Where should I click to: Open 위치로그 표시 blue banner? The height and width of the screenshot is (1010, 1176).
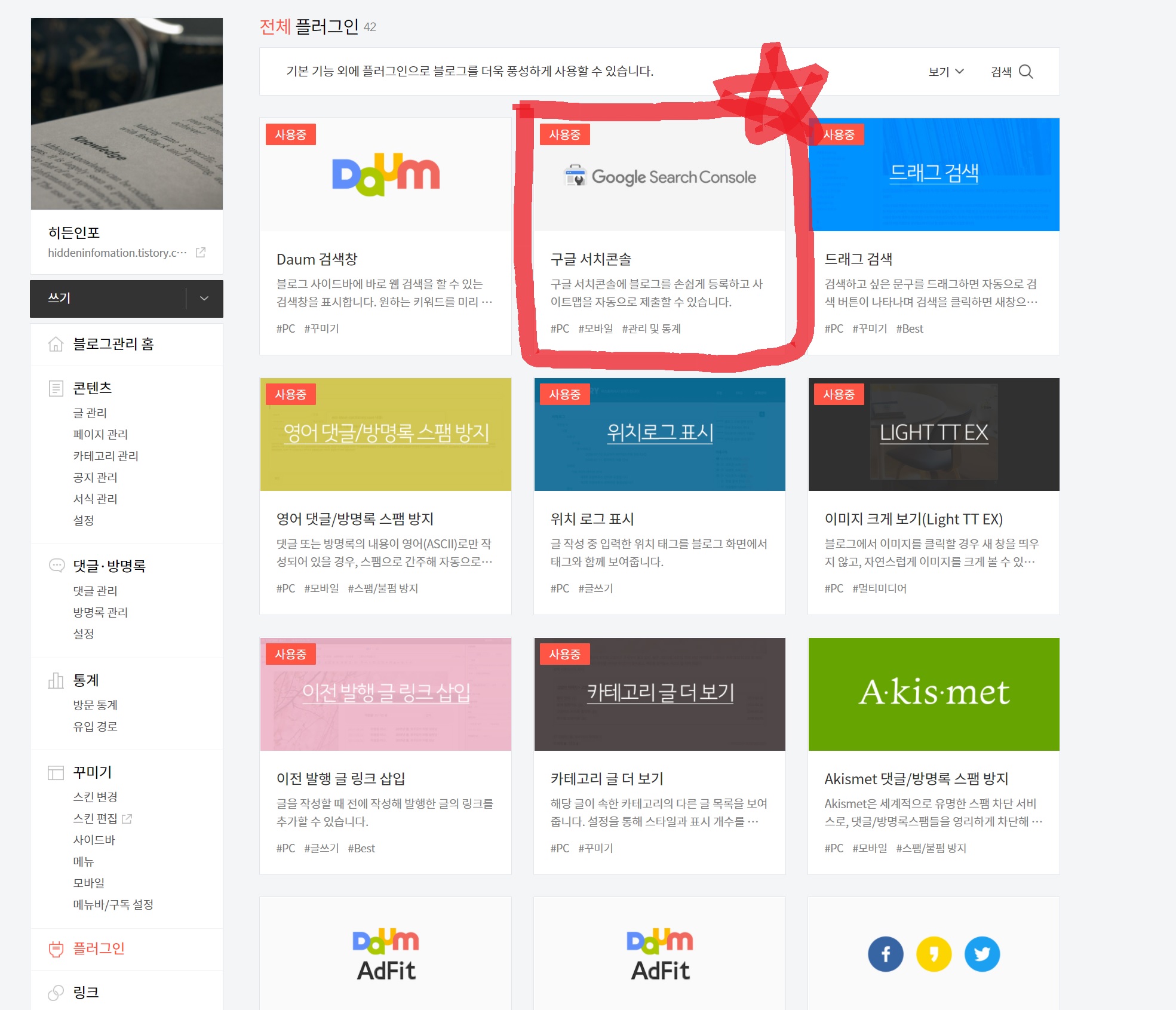click(660, 434)
